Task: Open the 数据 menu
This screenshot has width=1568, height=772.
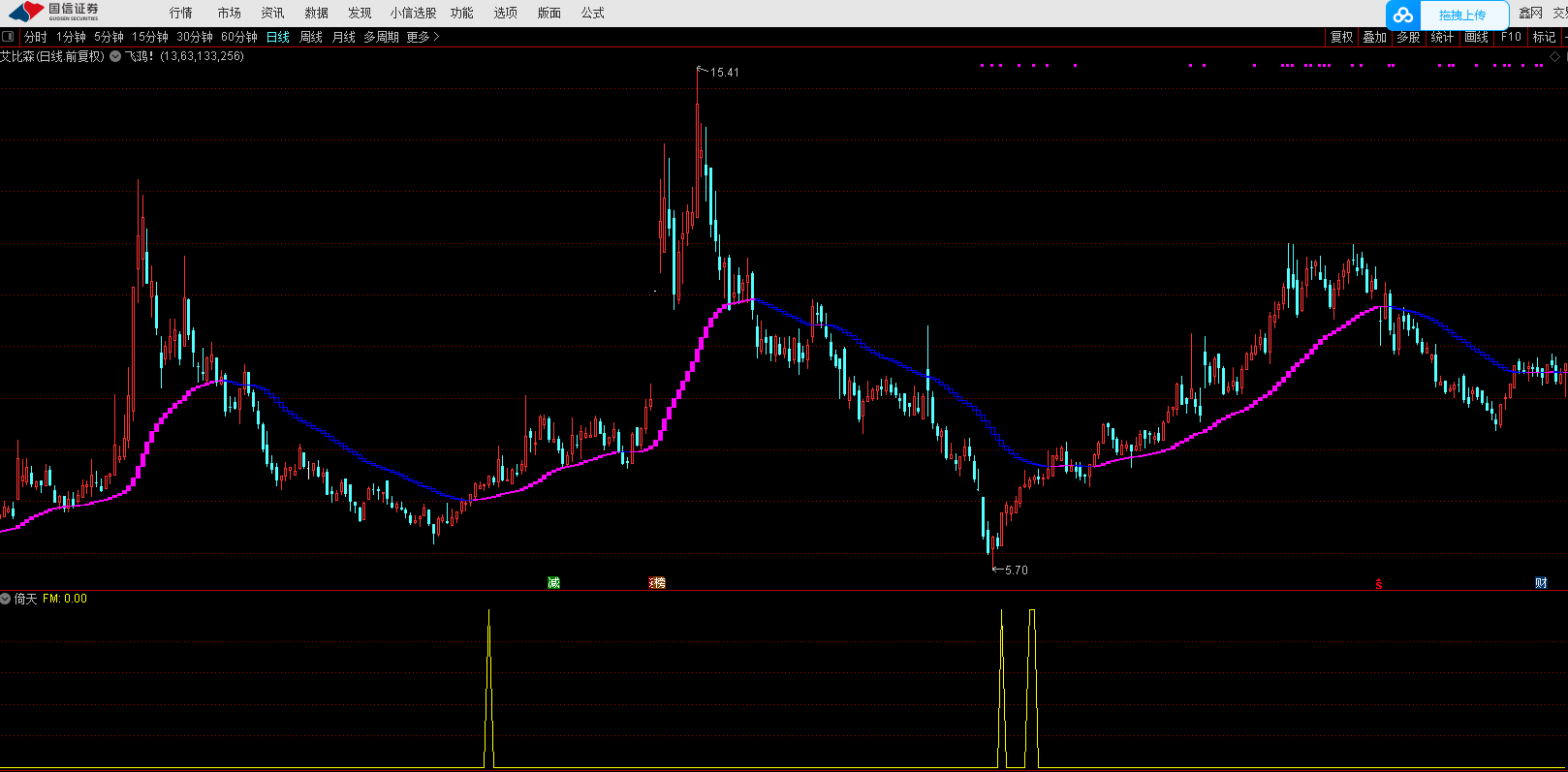Action: pos(317,13)
